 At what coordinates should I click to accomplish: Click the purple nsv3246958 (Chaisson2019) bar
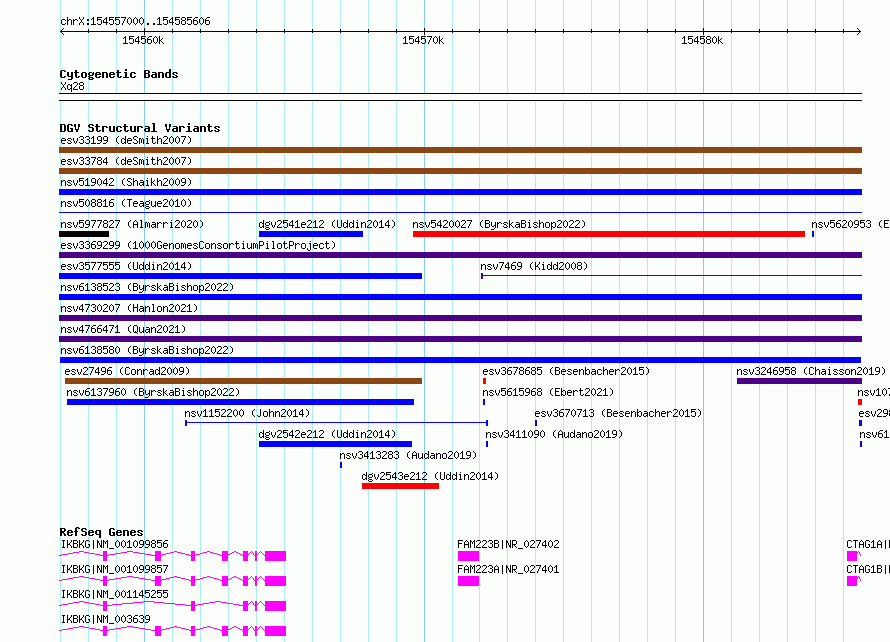(x=799, y=381)
